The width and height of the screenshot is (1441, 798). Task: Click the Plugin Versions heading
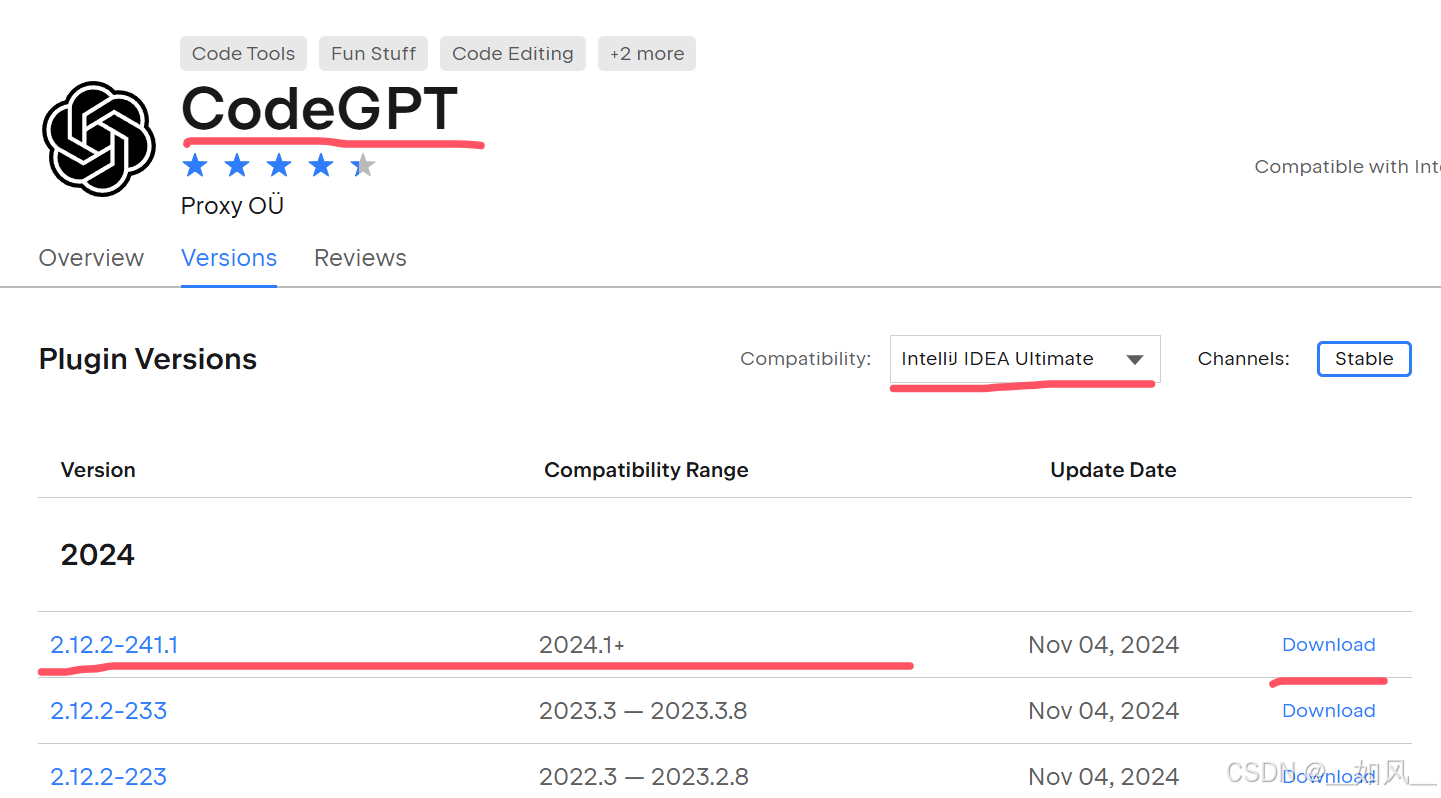pos(148,359)
